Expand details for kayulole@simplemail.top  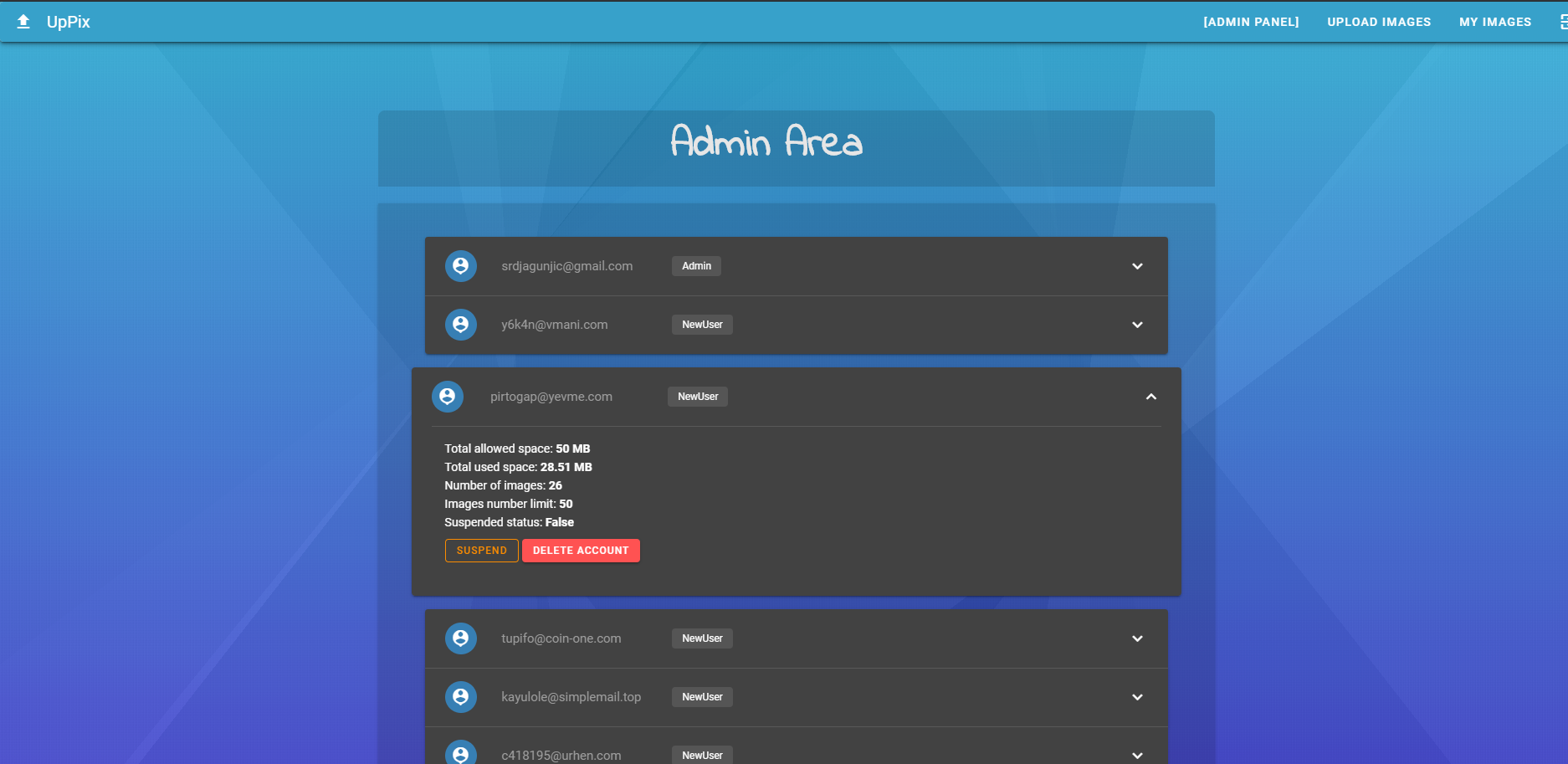click(1137, 696)
